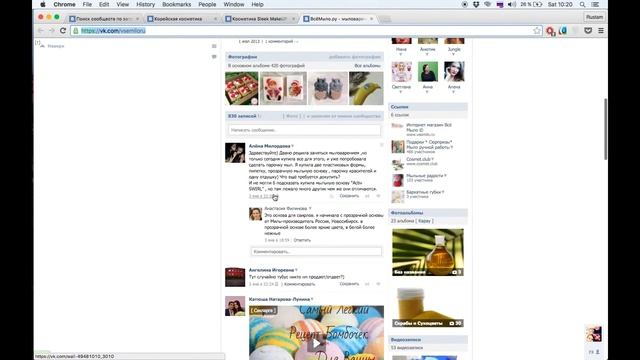The height and width of the screenshot is (360, 640).
Task: Open Катюша Натарова-Лунина's avatar
Action: pos(235,306)
